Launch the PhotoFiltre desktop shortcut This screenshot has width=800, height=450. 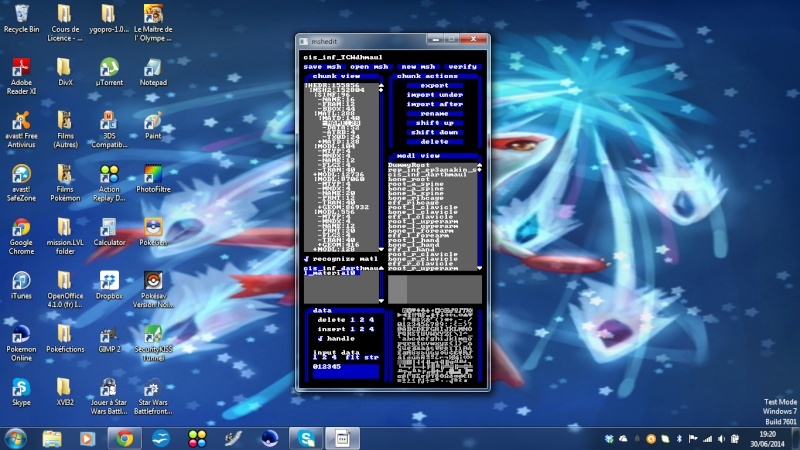tap(153, 179)
